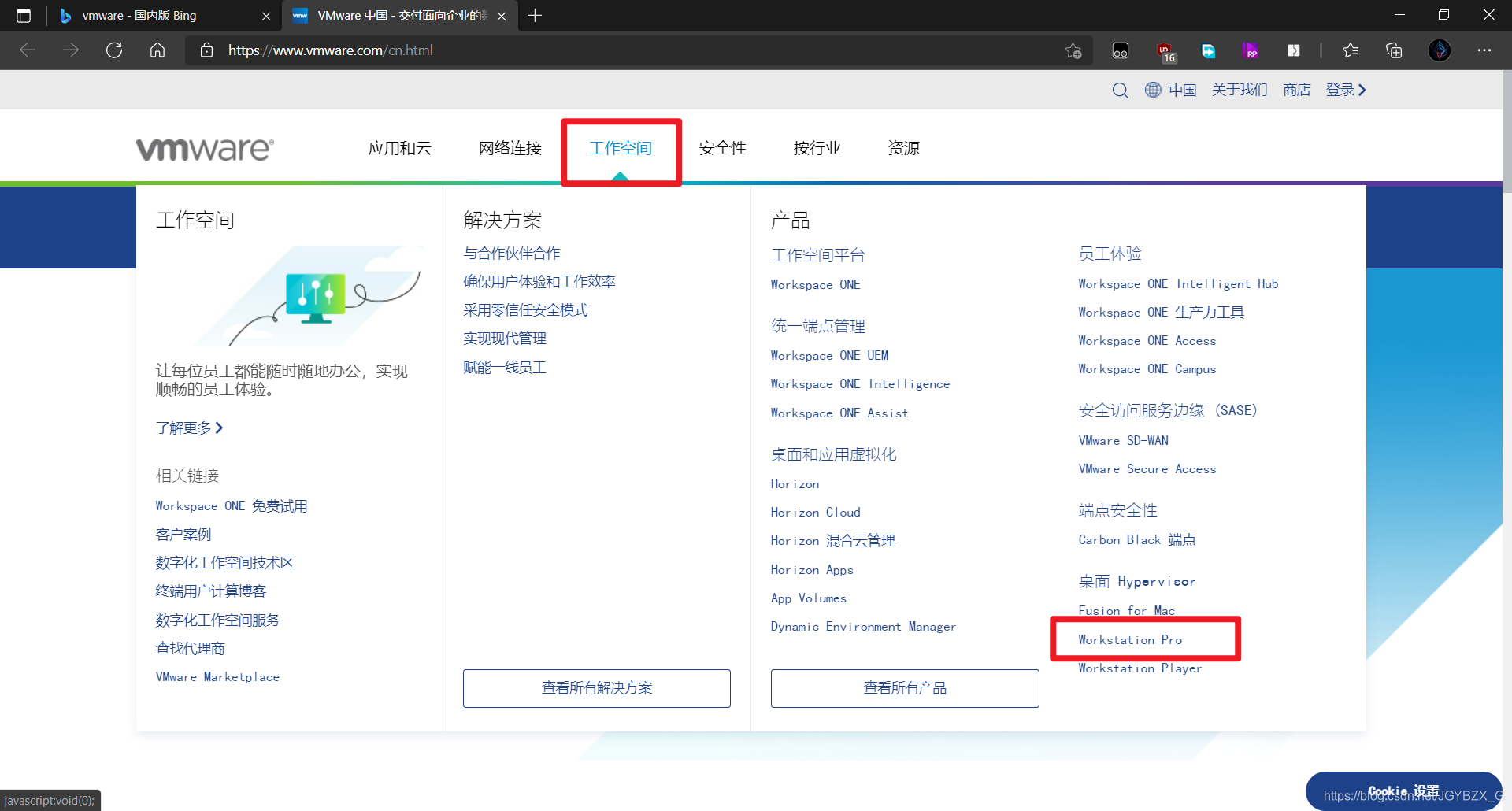
Task: Click 查看所有产品 button
Action: (905, 688)
